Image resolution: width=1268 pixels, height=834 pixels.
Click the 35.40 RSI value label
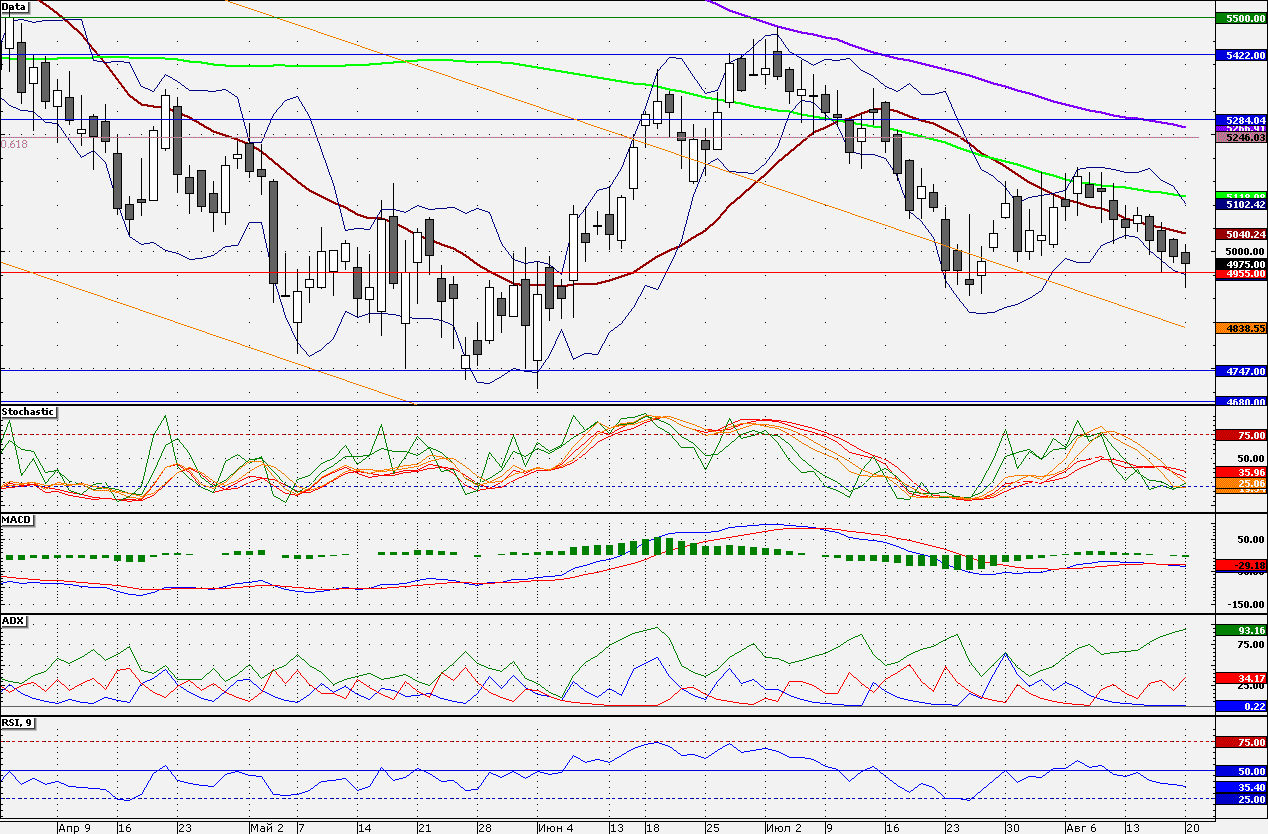pos(1240,787)
